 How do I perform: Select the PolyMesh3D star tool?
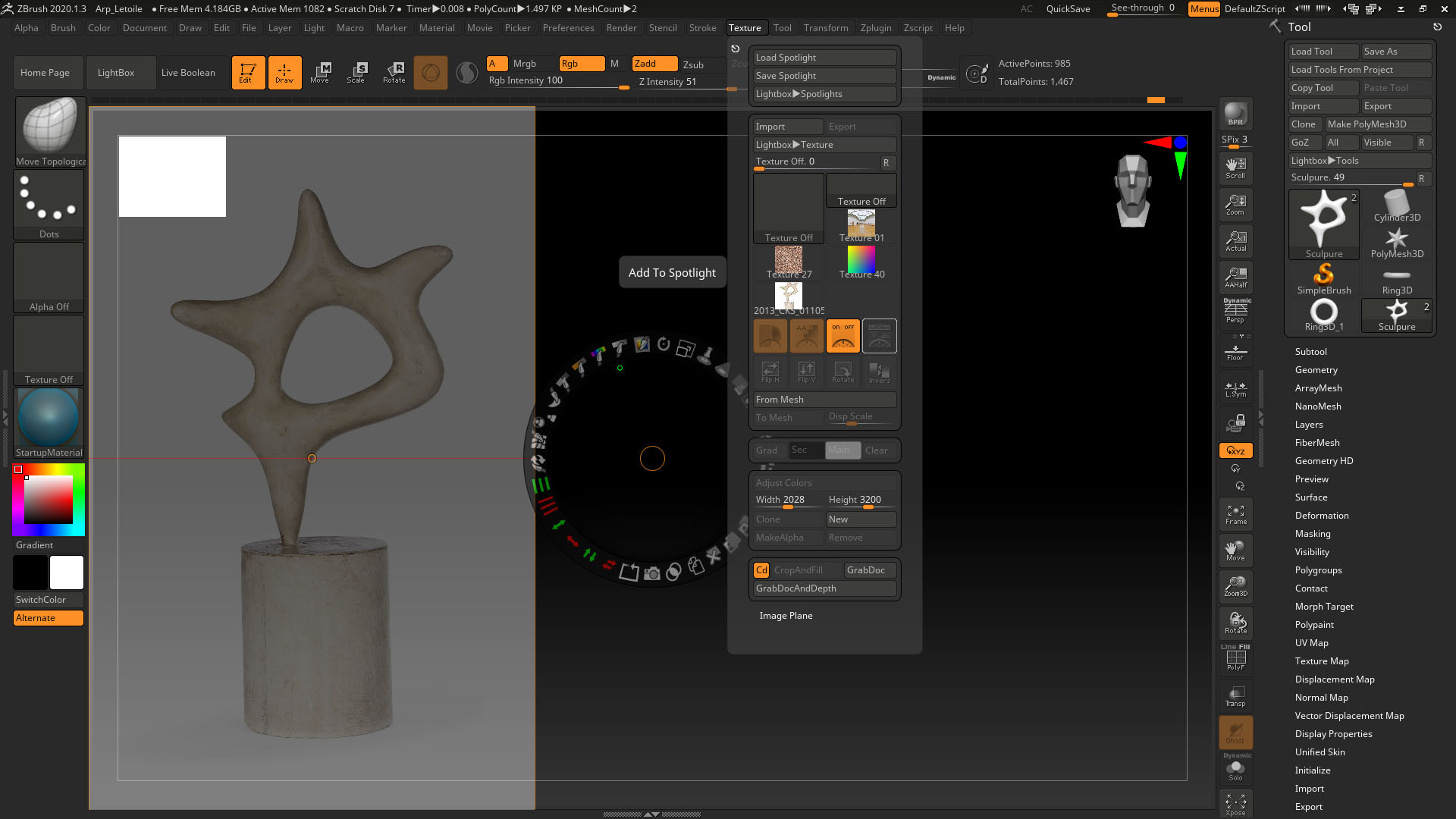click(1397, 242)
